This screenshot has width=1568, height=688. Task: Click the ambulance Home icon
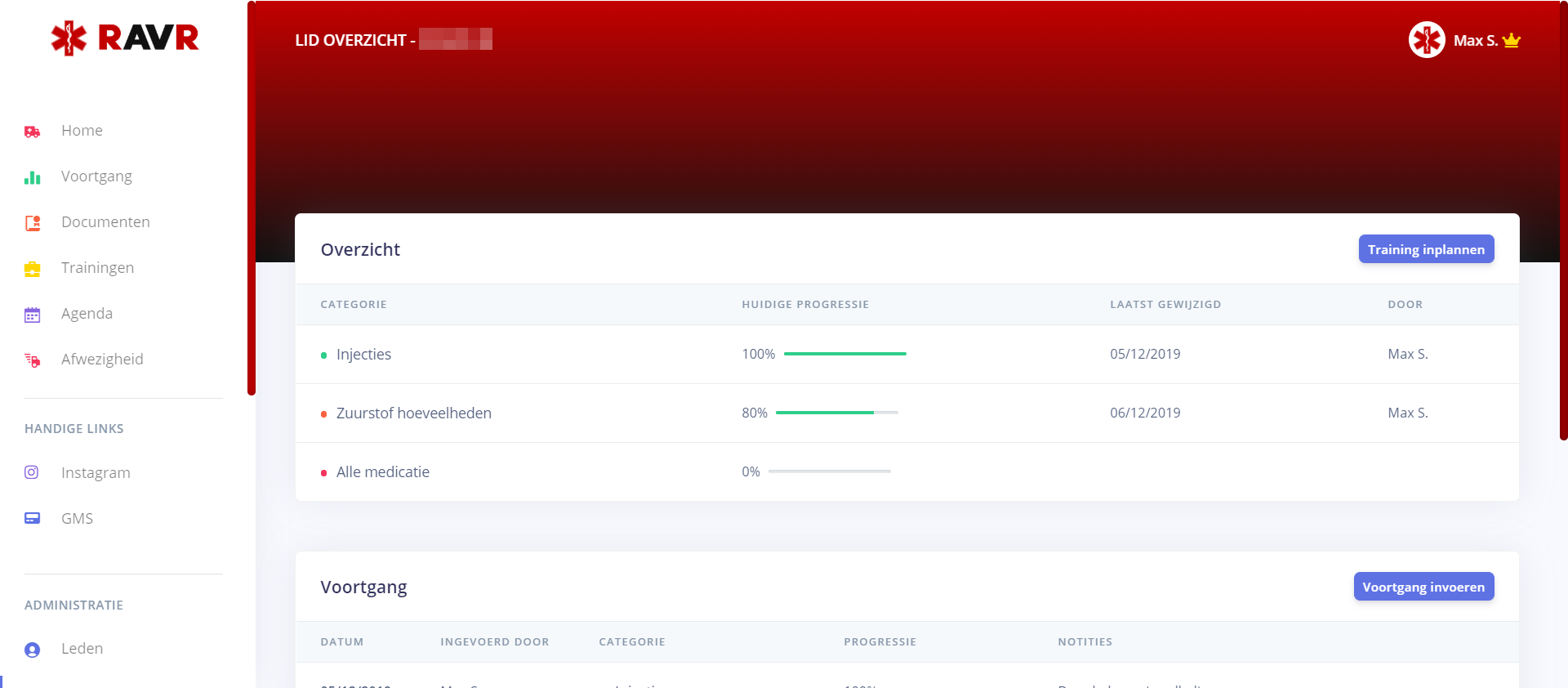click(x=32, y=132)
